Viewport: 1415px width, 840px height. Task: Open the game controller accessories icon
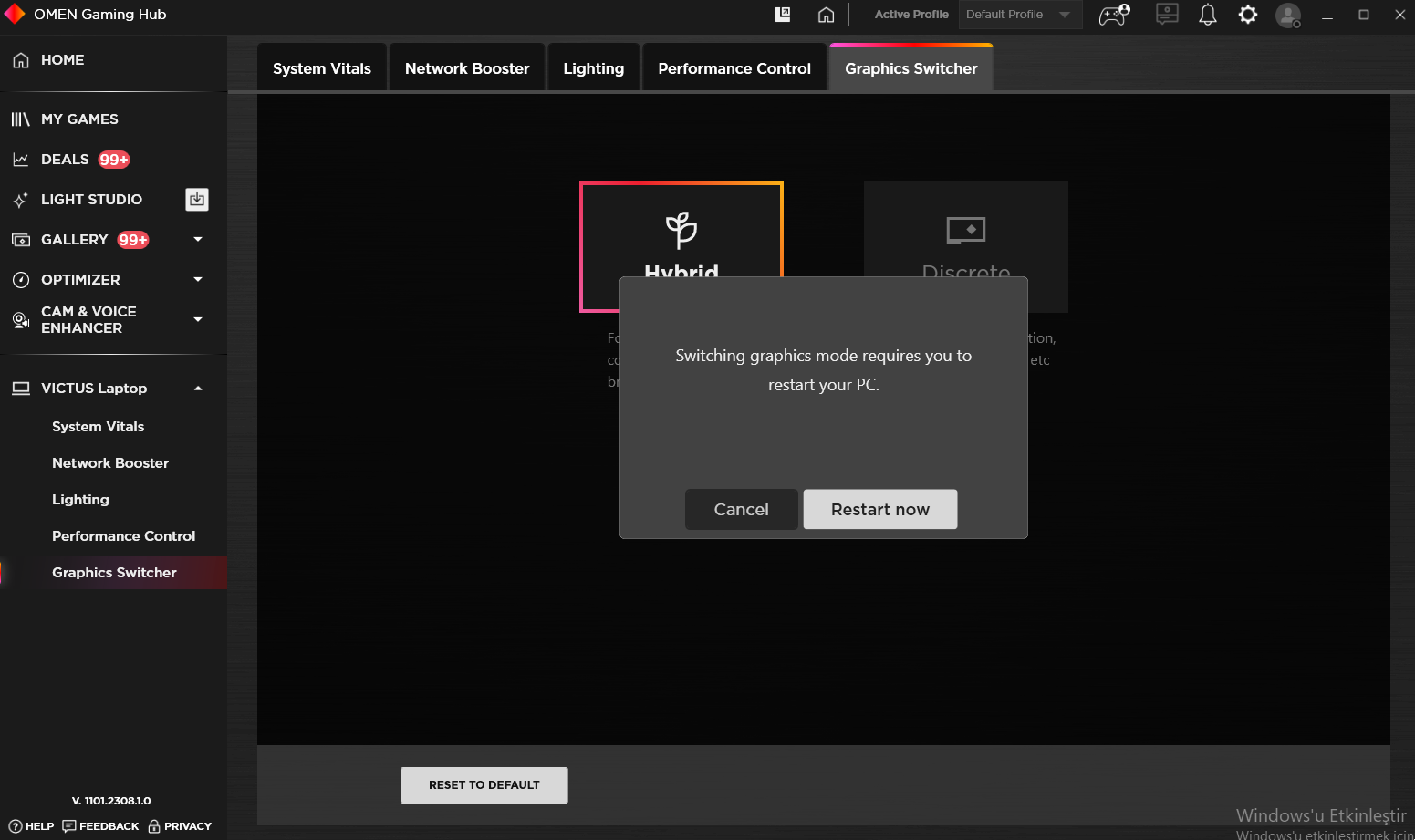1113,15
